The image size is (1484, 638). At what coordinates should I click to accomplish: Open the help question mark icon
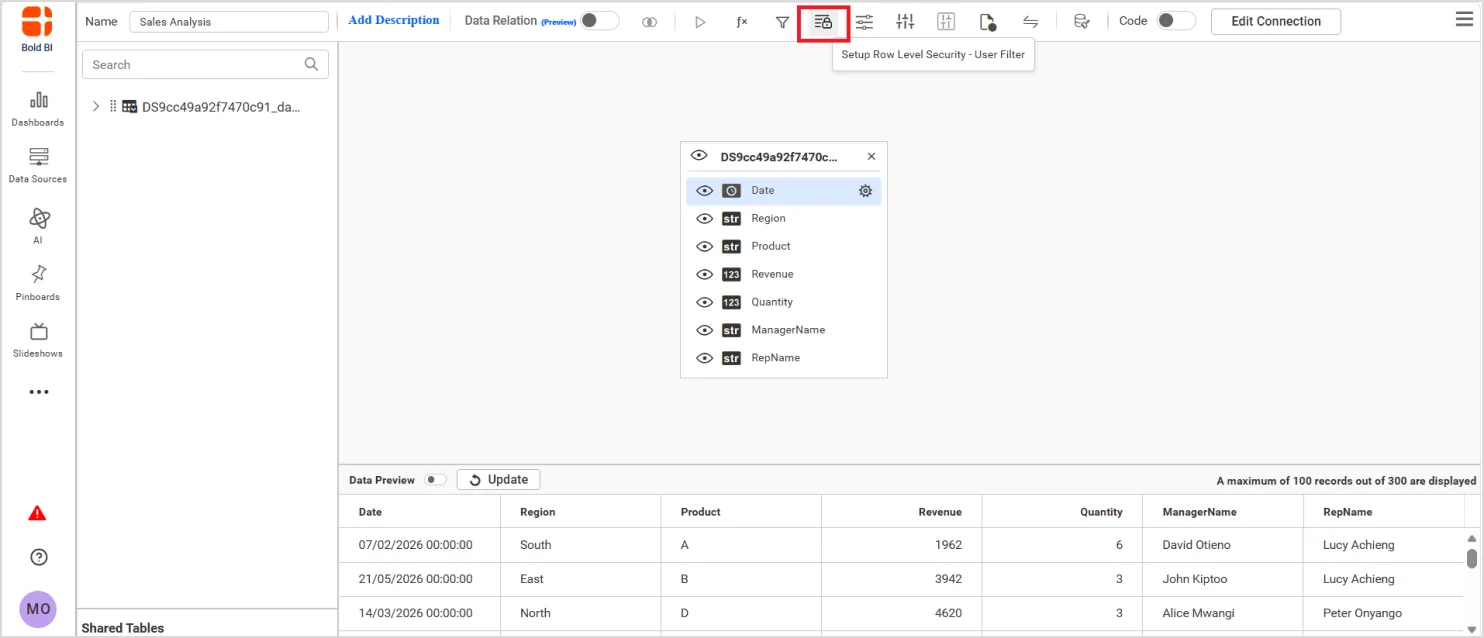pyautogui.click(x=39, y=557)
